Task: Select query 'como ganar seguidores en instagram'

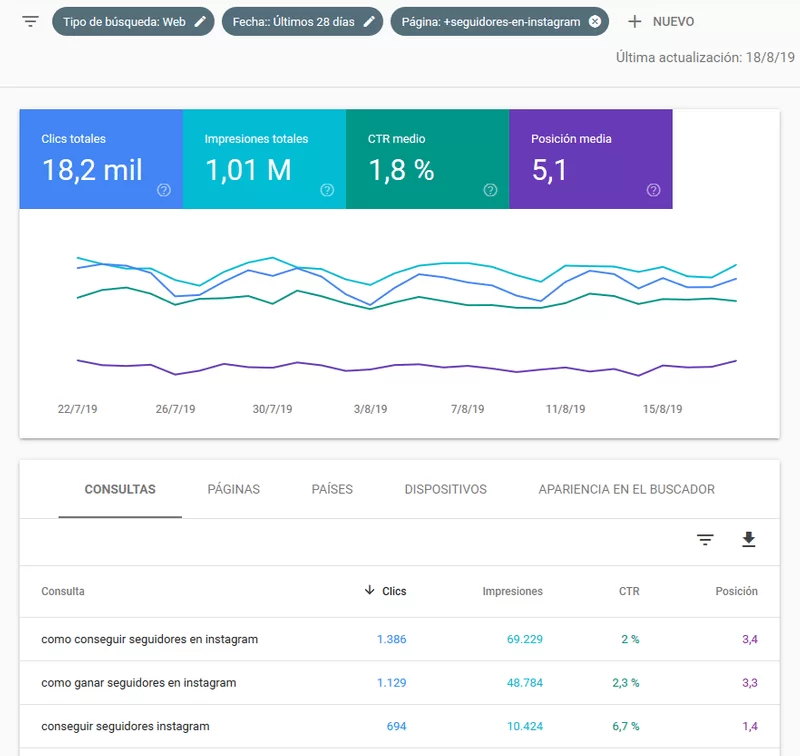Action: click(x=139, y=683)
